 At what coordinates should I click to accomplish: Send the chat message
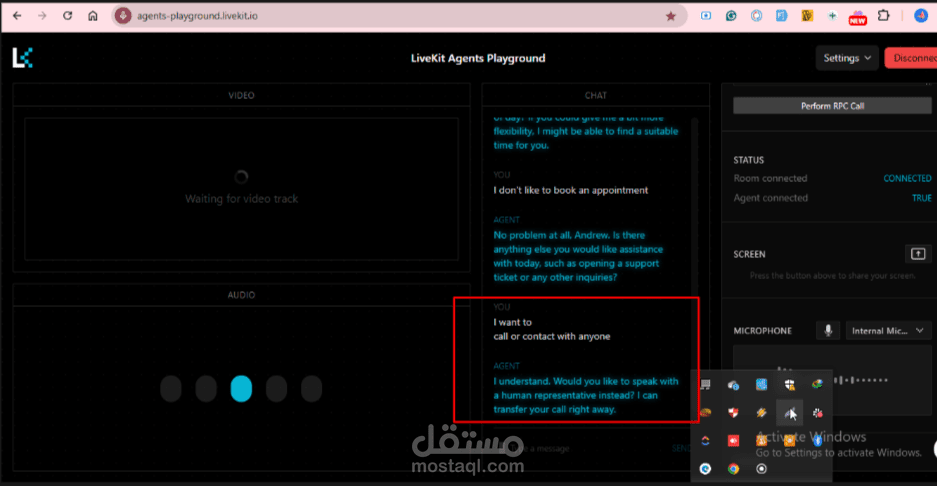(x=681, y=448)
